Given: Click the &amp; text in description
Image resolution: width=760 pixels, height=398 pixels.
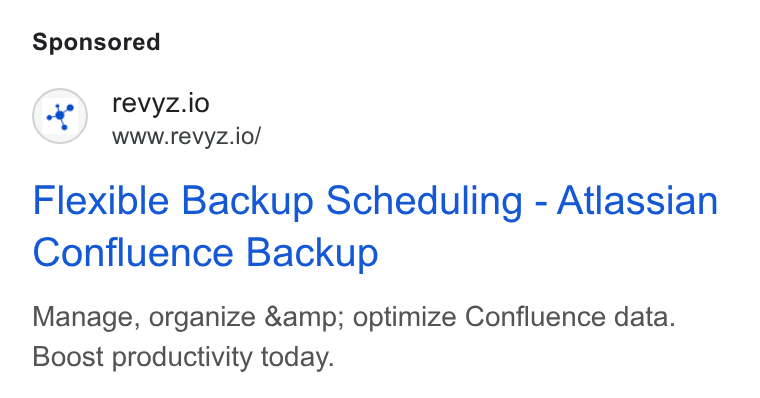Looking at the screenshot, I should click(304, 318).
